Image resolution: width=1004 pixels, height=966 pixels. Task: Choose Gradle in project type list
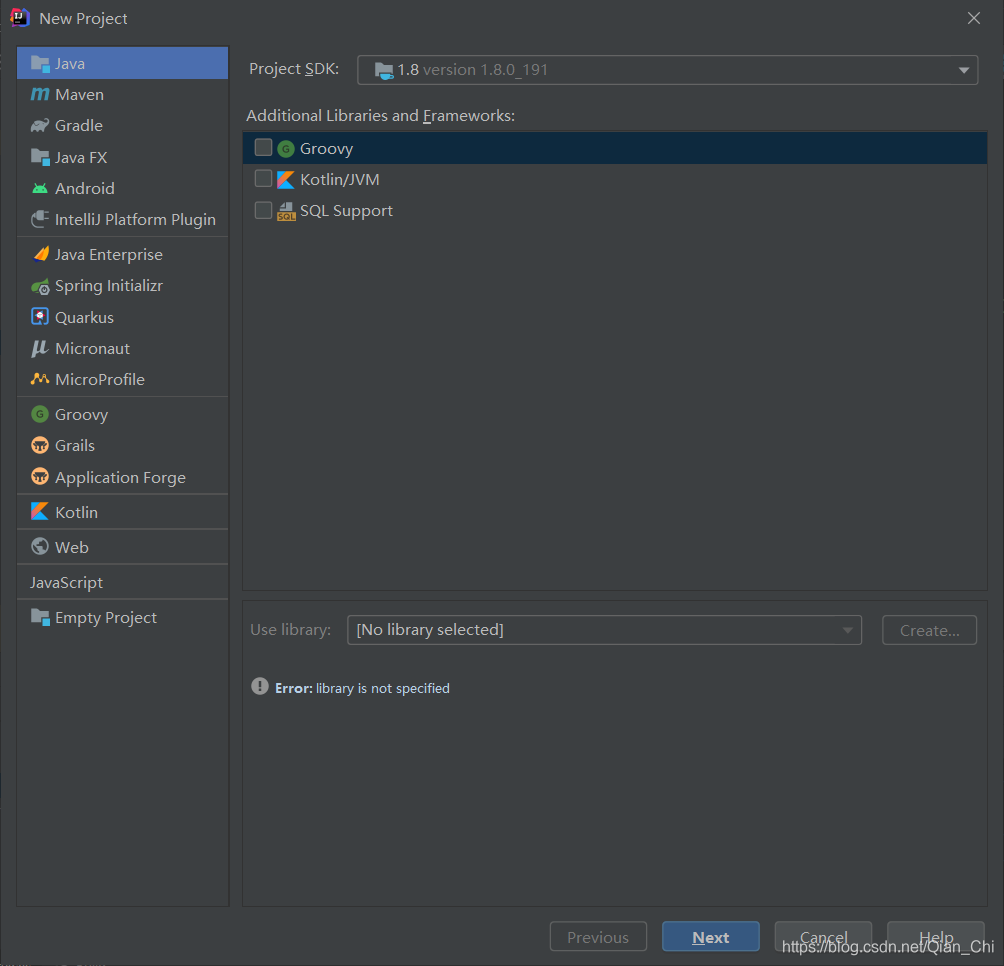(122, 125)
